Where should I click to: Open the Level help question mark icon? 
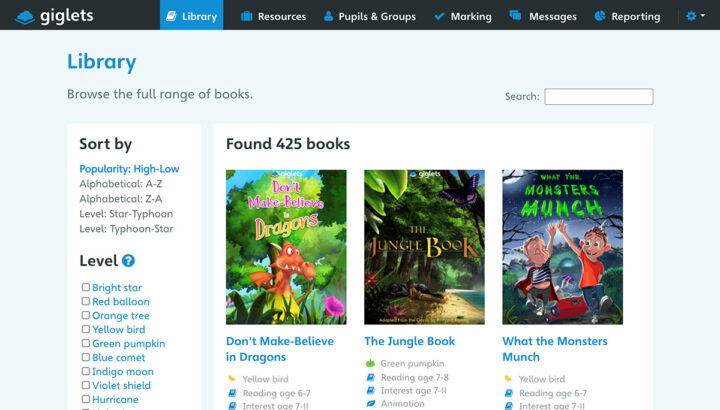128,261
